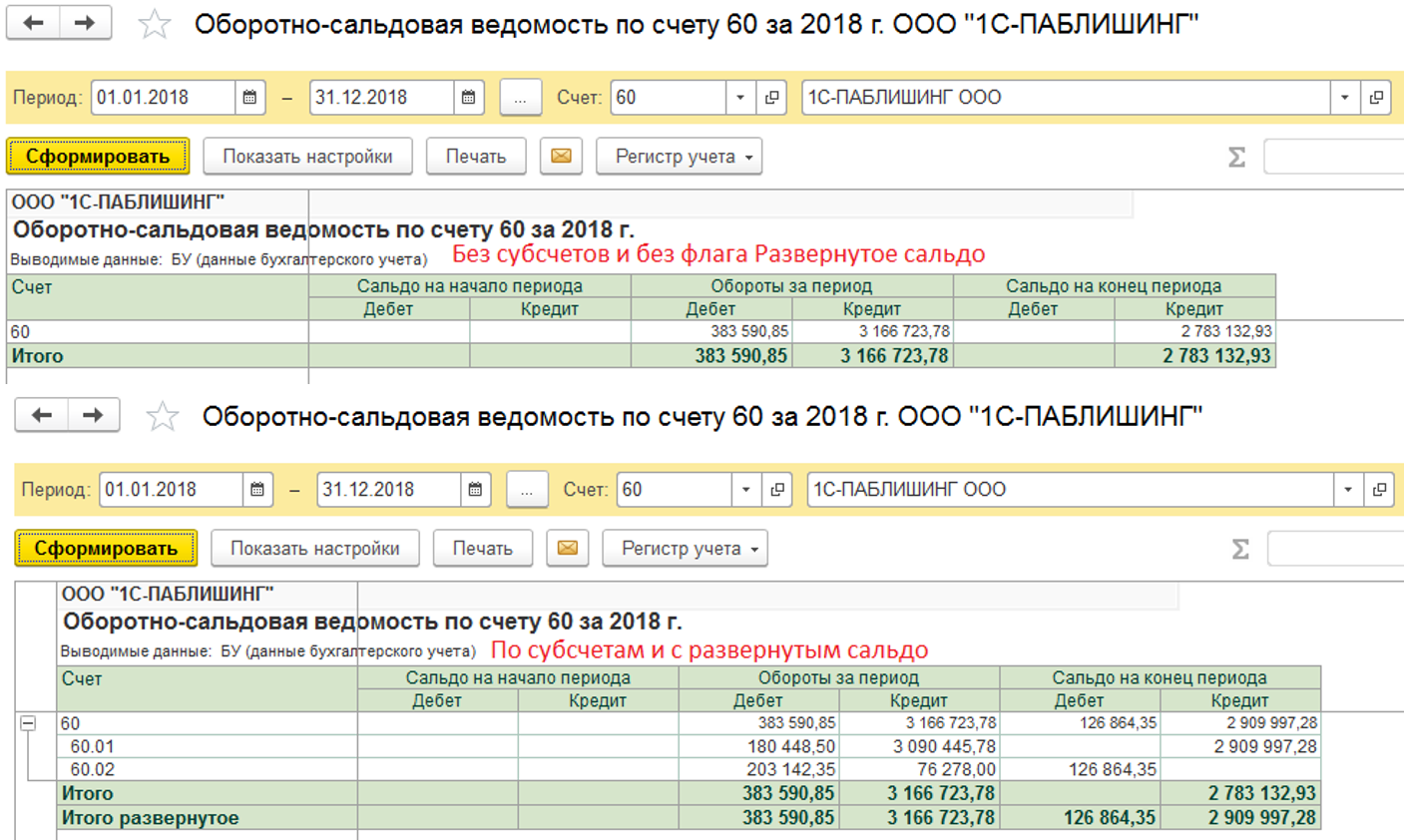This screenshot has width=1404, height=840.
Task: Click Сальдо на конец периода header in lower report
Action: (x=1160, y=678)
